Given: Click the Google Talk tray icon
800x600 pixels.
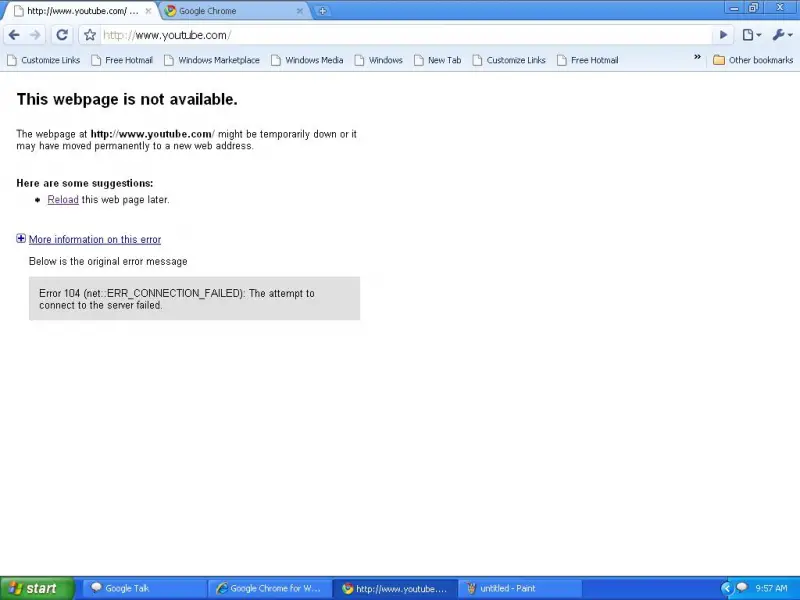Looking at the screenshot, I should [742, 588].
